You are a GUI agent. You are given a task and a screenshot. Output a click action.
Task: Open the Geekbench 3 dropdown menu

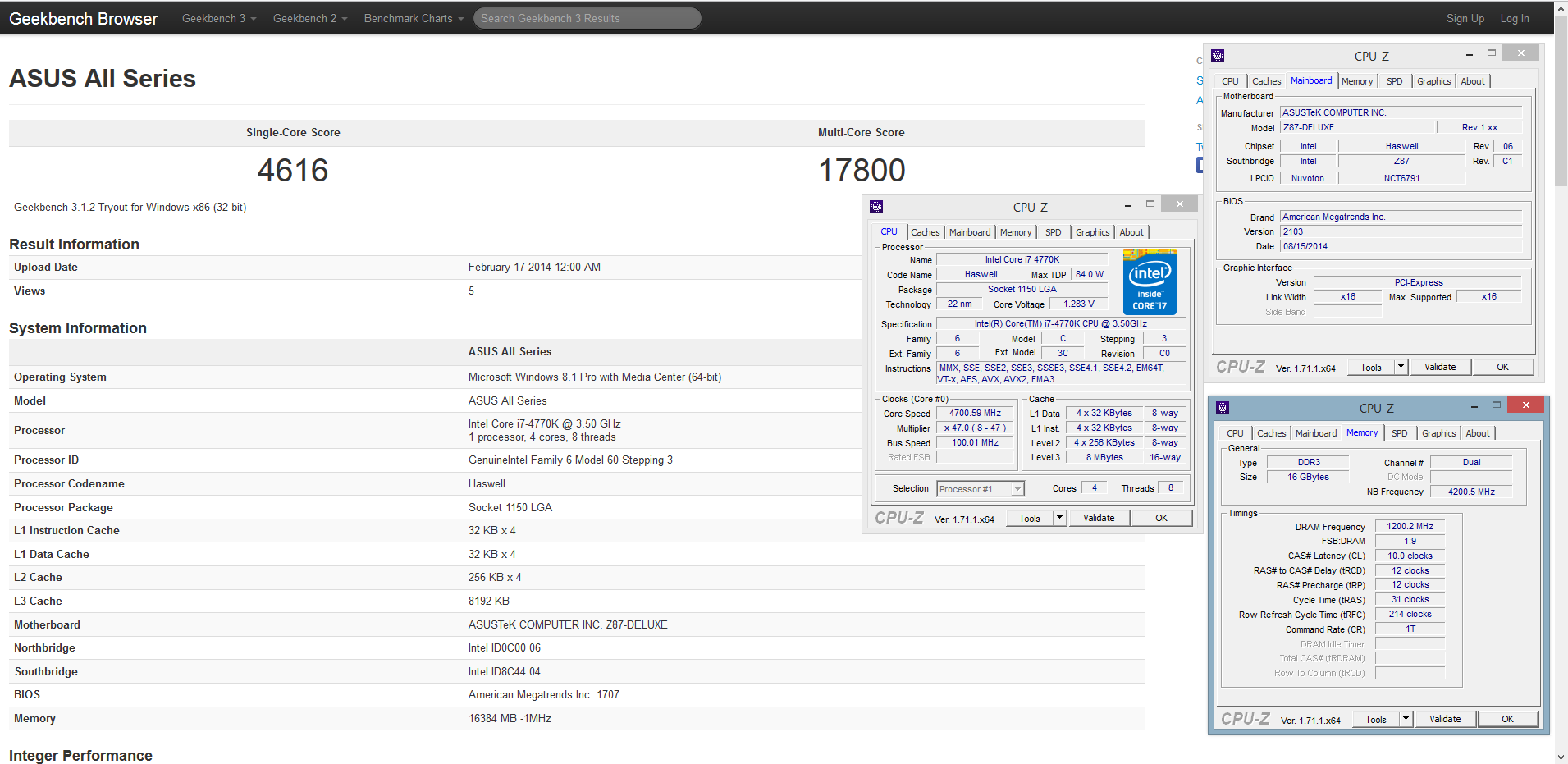[219, 18]
